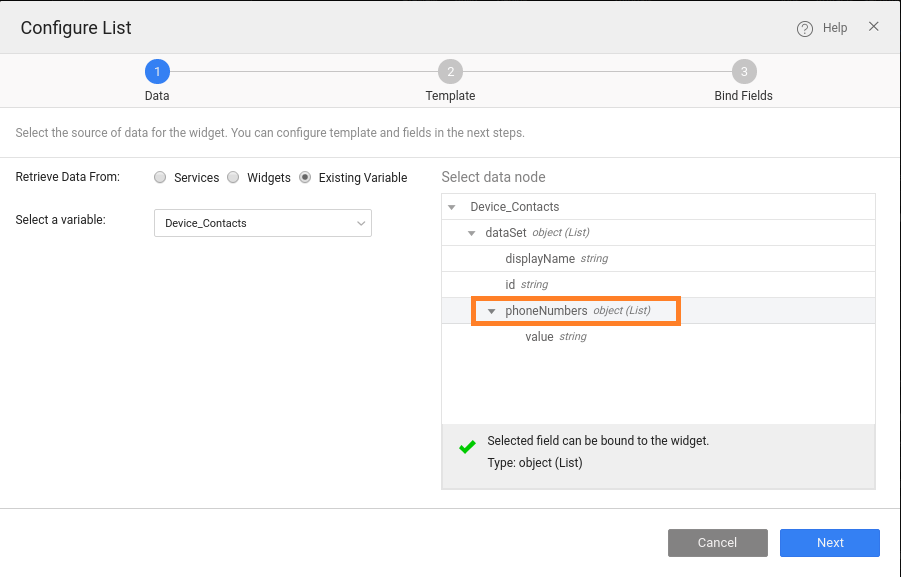Click the Next button
901x577 pixels.
(830, 543)
